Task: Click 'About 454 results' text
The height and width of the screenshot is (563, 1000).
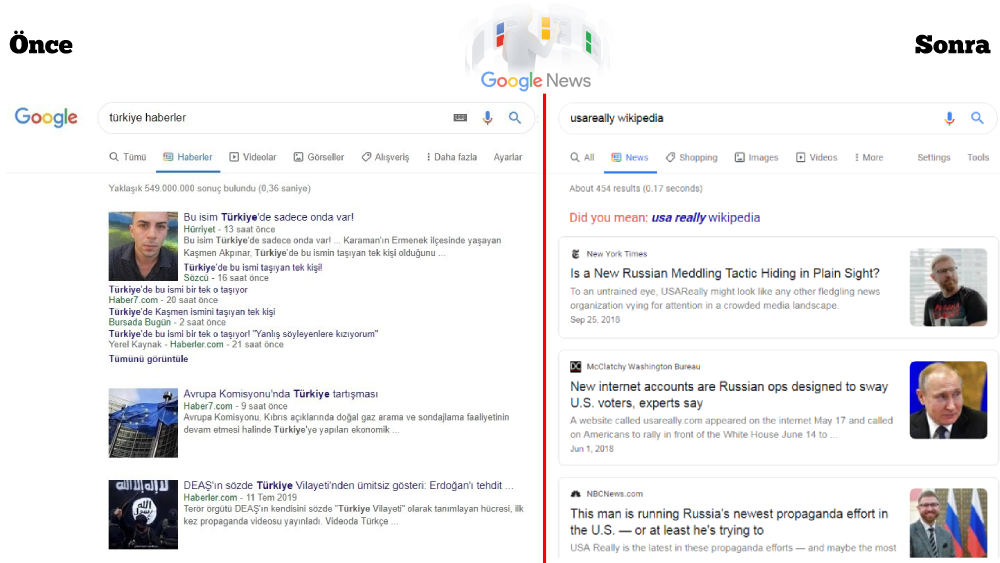Action: coord(636,188)
